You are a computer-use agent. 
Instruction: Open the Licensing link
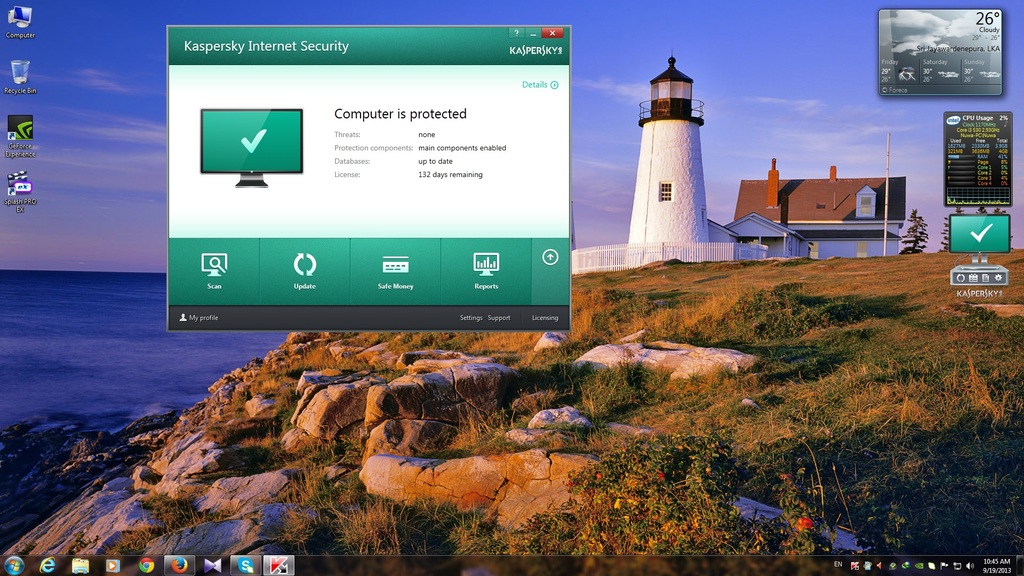coord(545,318)
